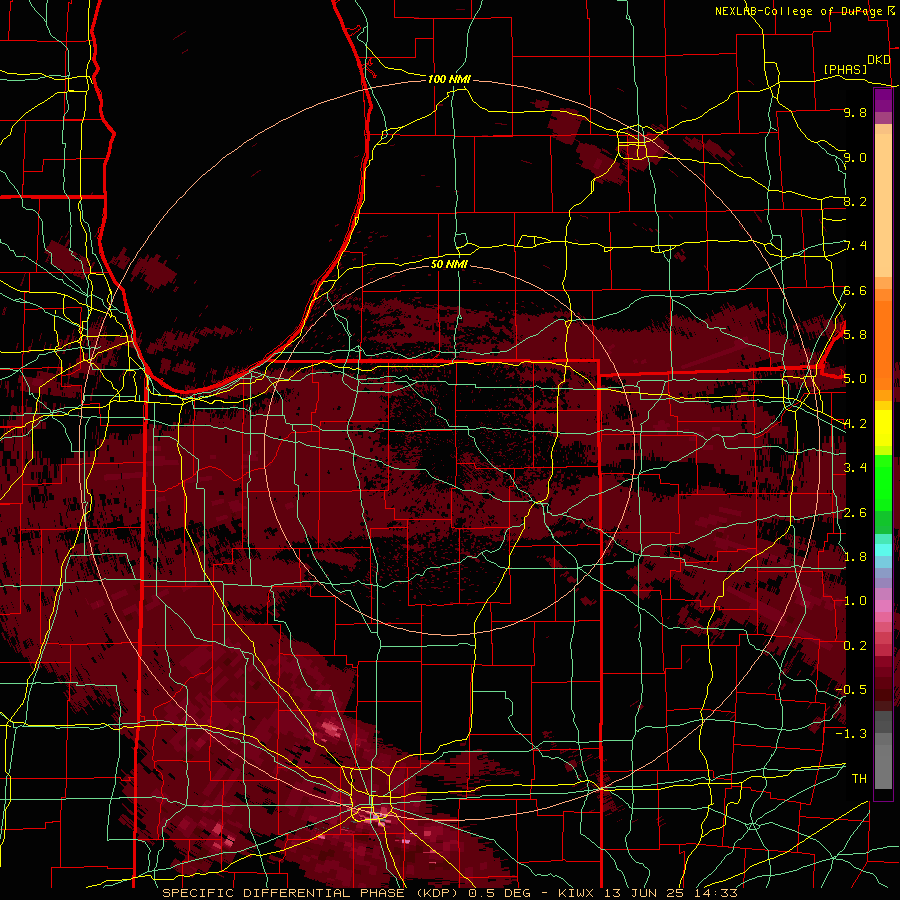Click the orange segment of the color bar
The image size is (900, 900).
click(x=883, y=344)
